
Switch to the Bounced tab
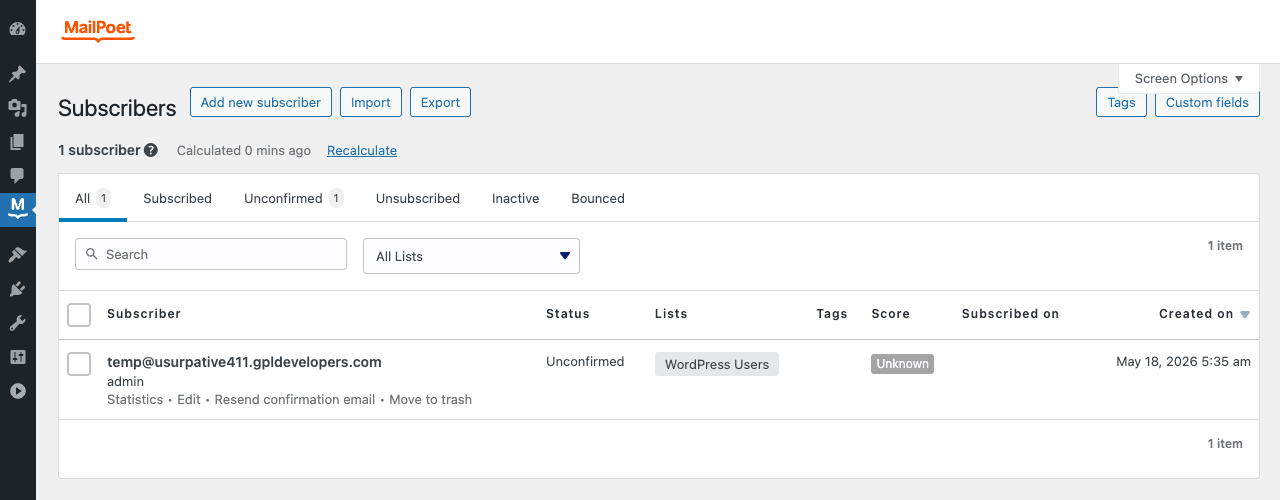(x=598, y=198)
